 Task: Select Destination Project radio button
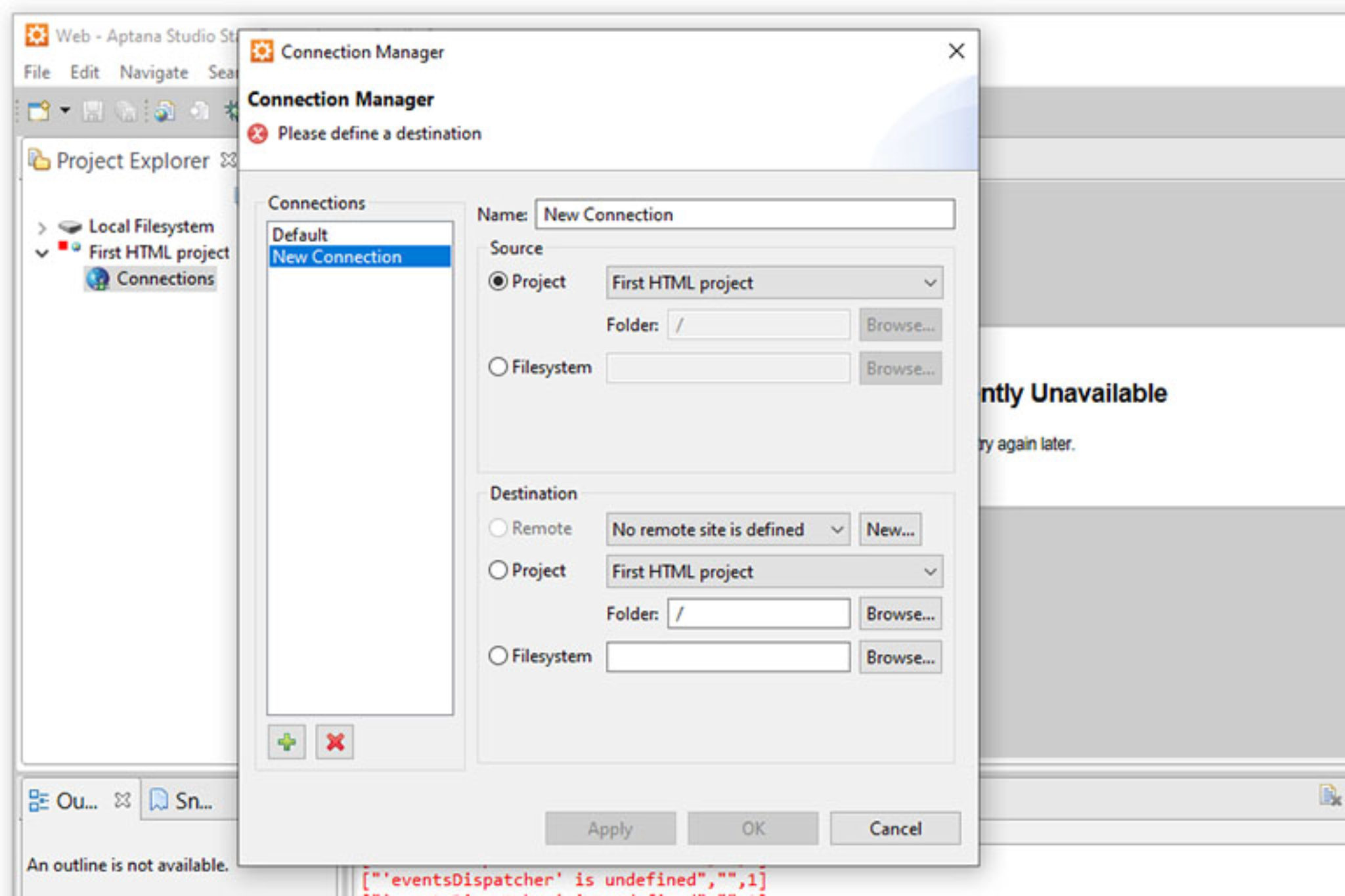click(498, 570)
